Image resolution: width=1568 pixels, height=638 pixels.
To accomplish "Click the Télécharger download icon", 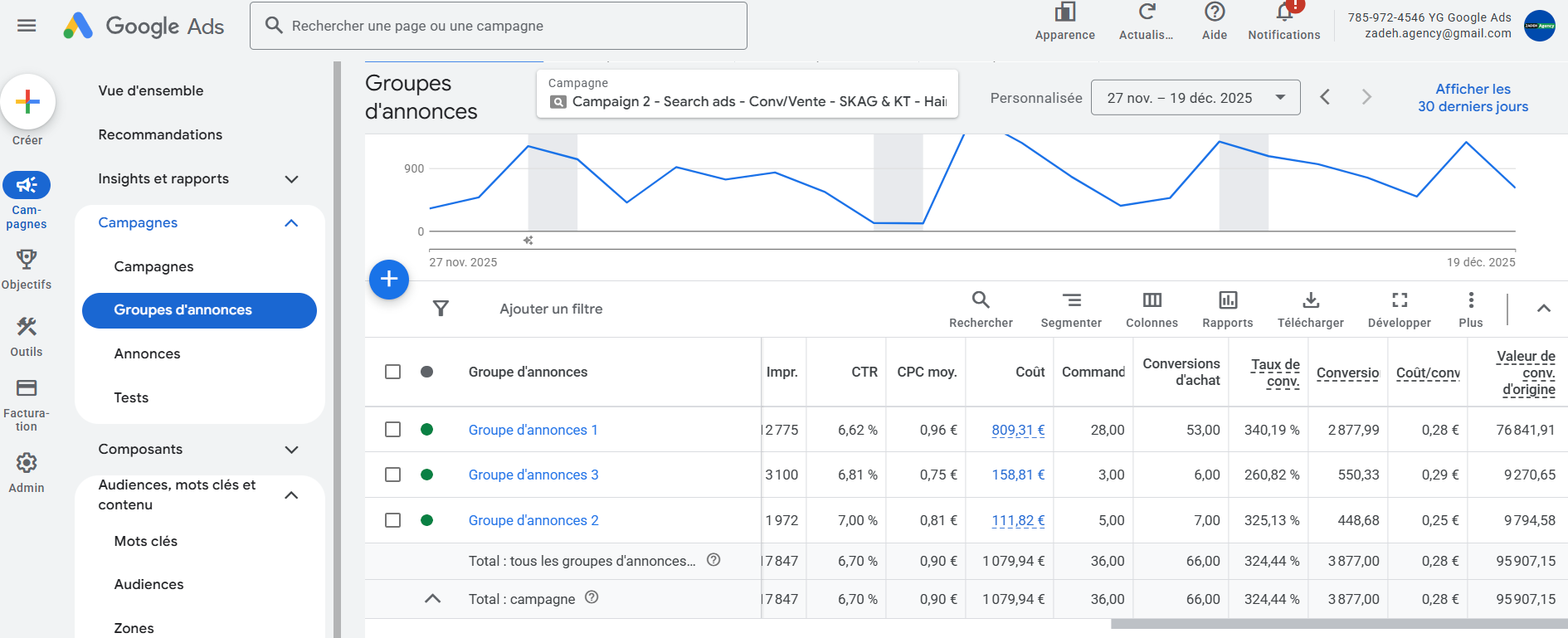I will pos(1310,300).
